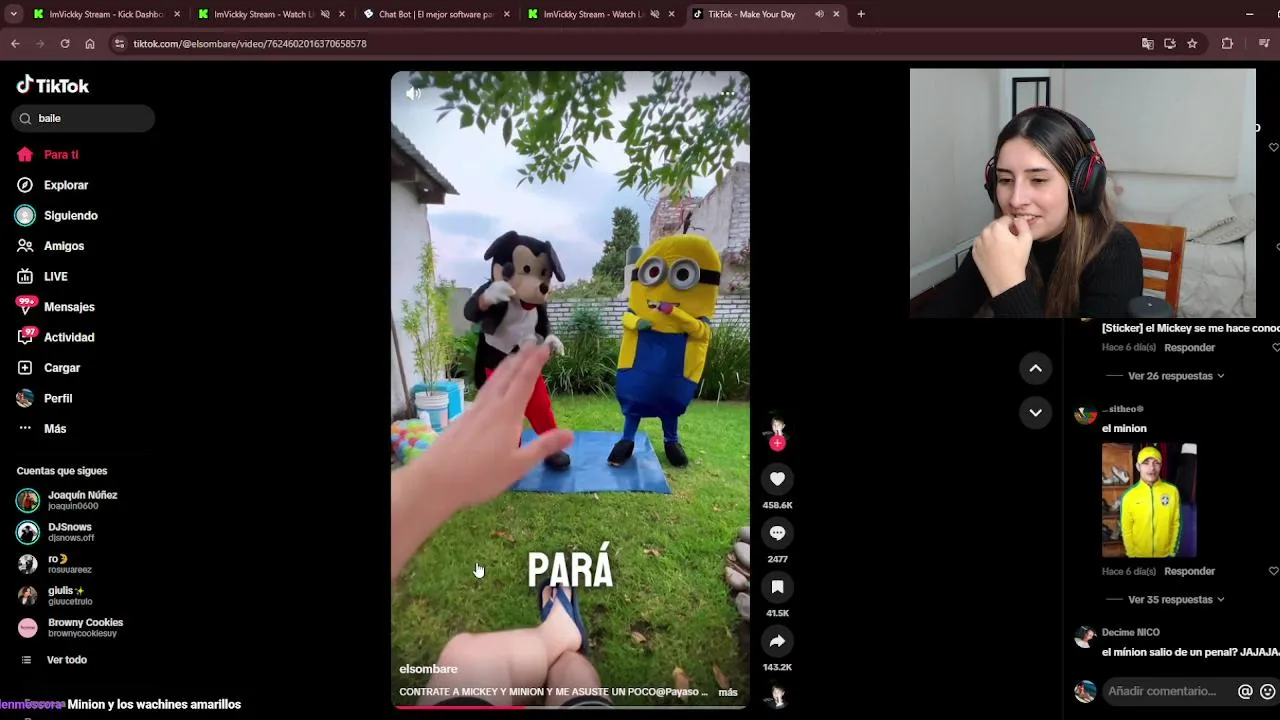Switch to ImVickky Stream Kick Dashboard tab
Image resolution: width=1280 pixels, height=720 pixels.
(107, 14)
